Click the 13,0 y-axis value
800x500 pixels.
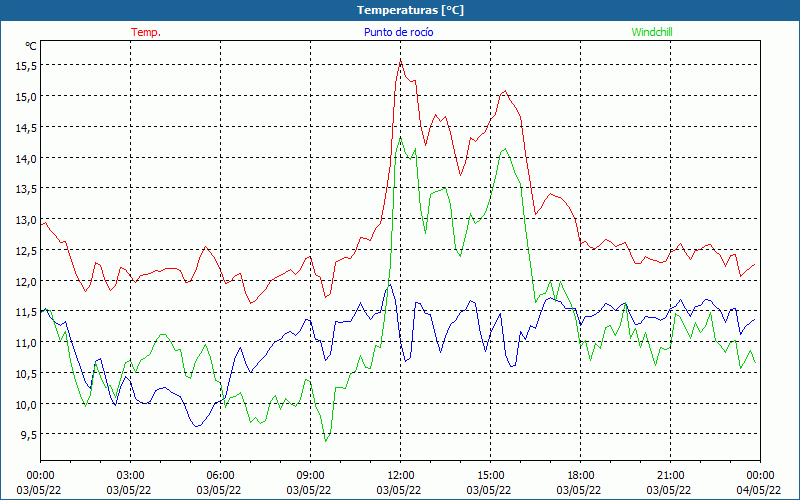[x=26, y=220]
